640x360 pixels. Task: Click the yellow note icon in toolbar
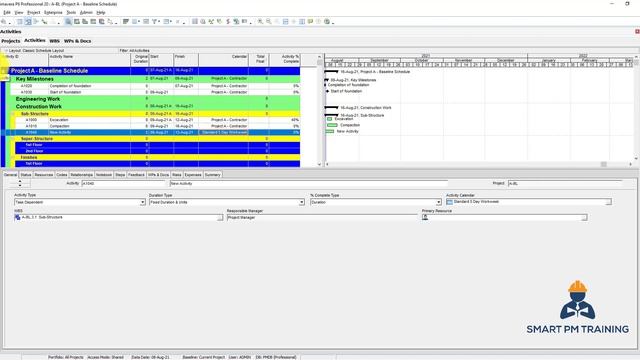310,22
